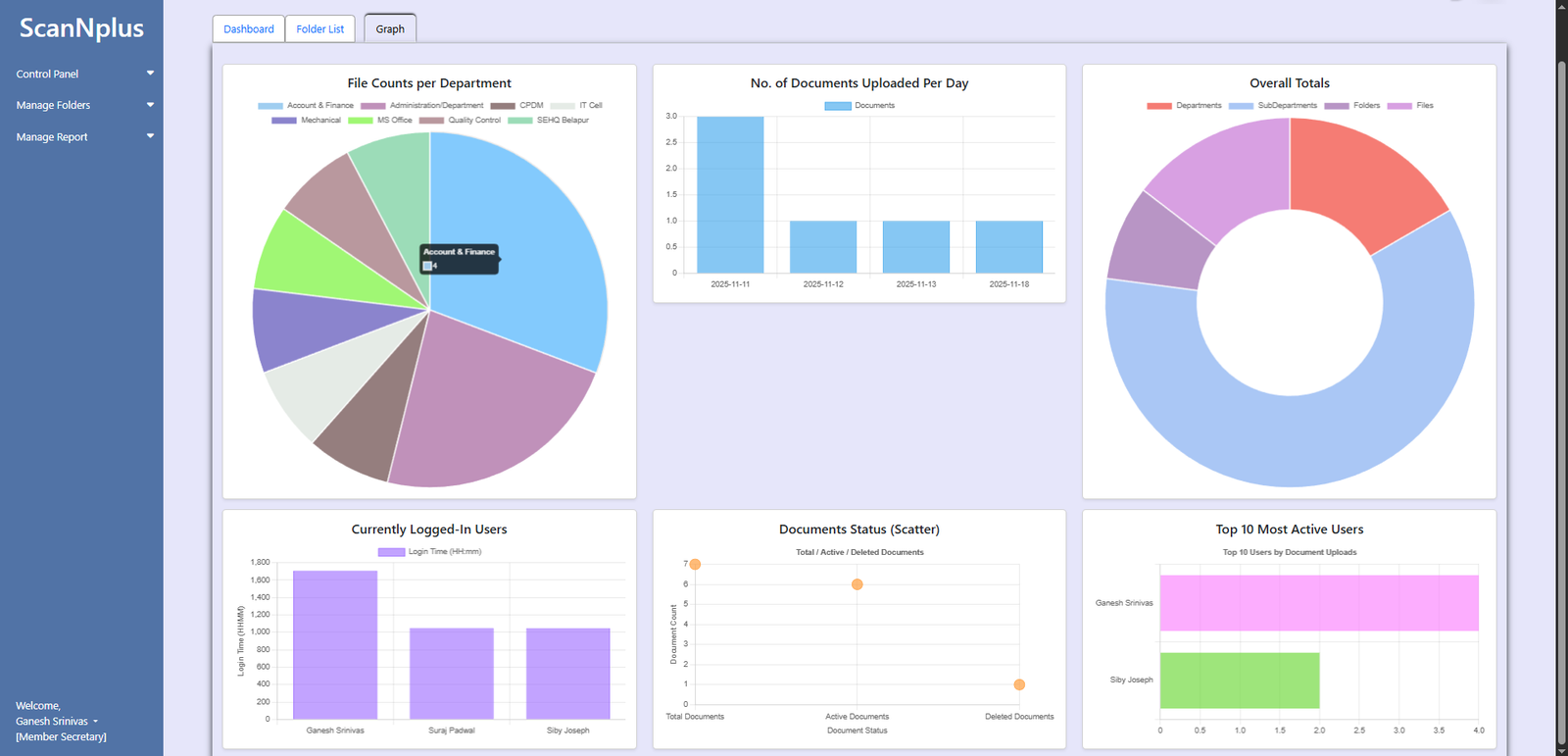Click the 2025-11-11 documents bar
The height and width of the screenshot is (756, 1568).
coord(730,194)
